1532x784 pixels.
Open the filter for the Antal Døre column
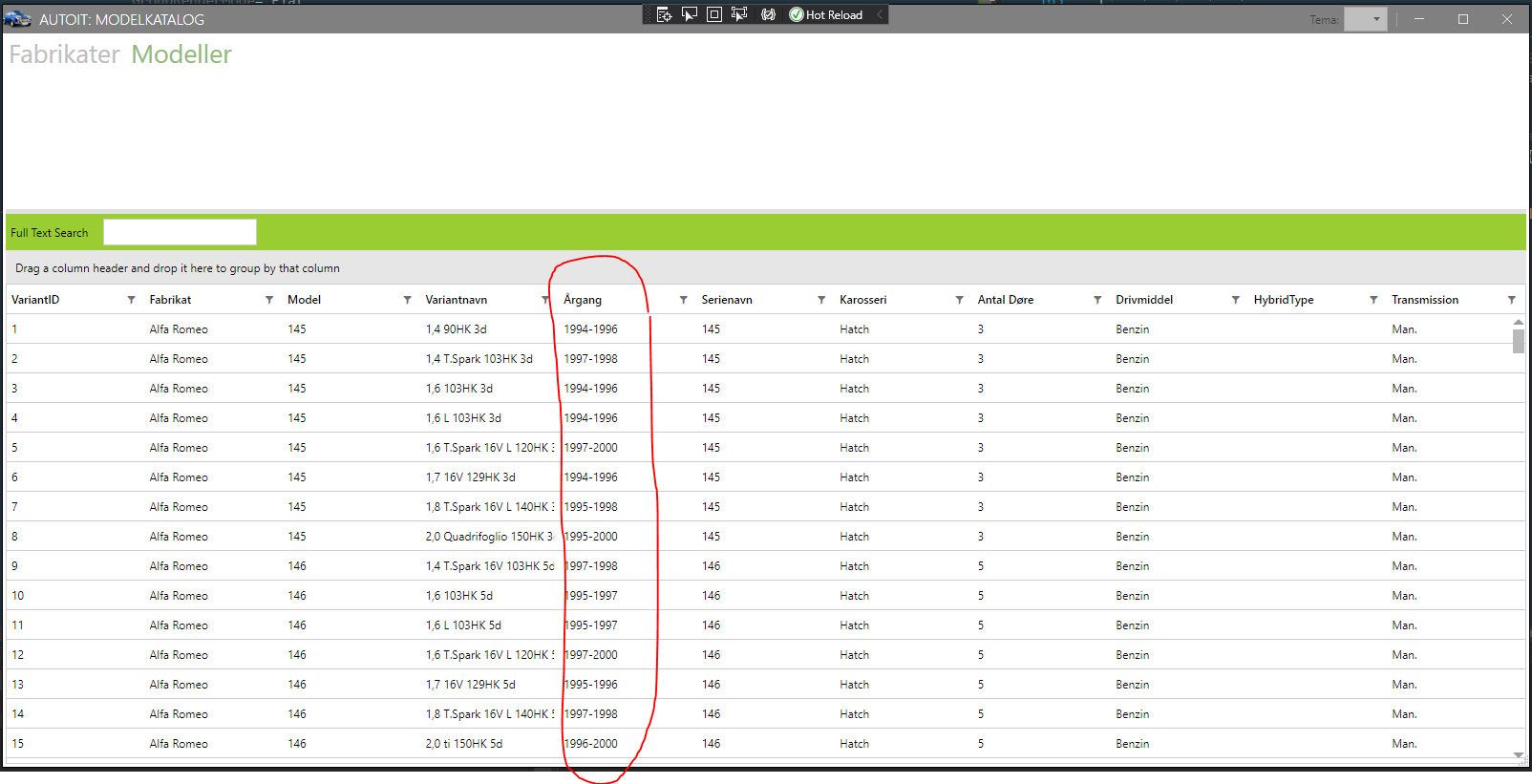(1097, 300)
